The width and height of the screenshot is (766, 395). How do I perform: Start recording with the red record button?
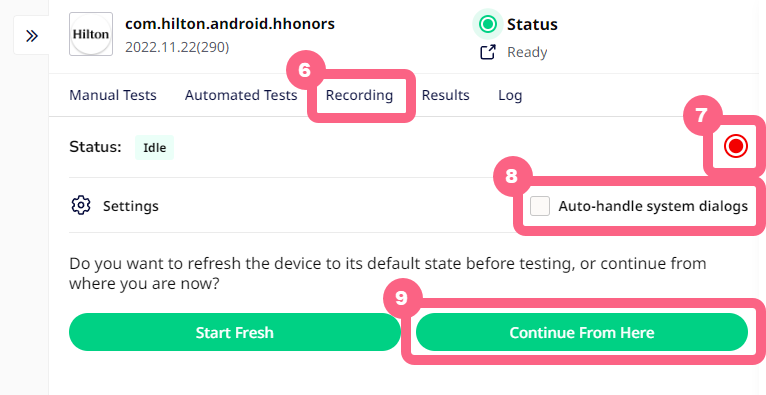736,146
